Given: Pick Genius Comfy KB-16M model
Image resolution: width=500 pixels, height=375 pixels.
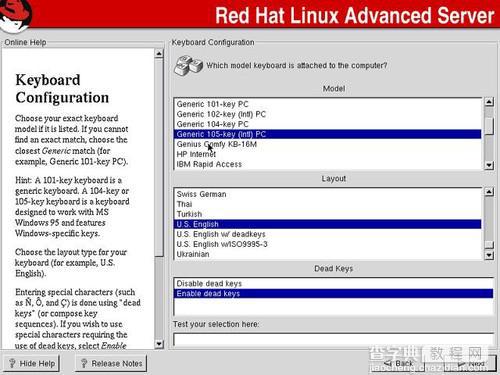Looking at the screenshot, I should pos(327,144).
